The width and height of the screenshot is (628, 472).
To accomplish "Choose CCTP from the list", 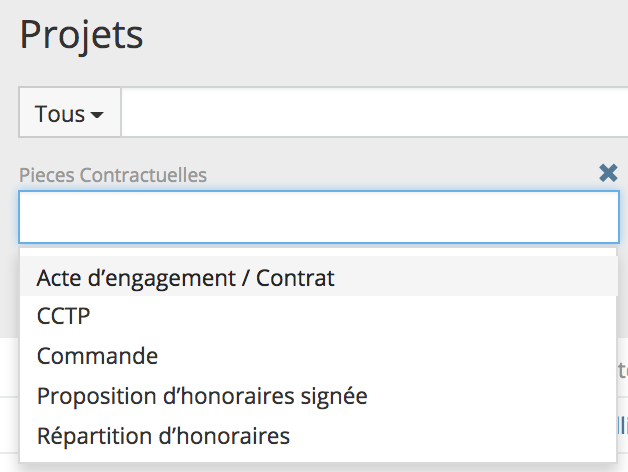I will point(64,316).
